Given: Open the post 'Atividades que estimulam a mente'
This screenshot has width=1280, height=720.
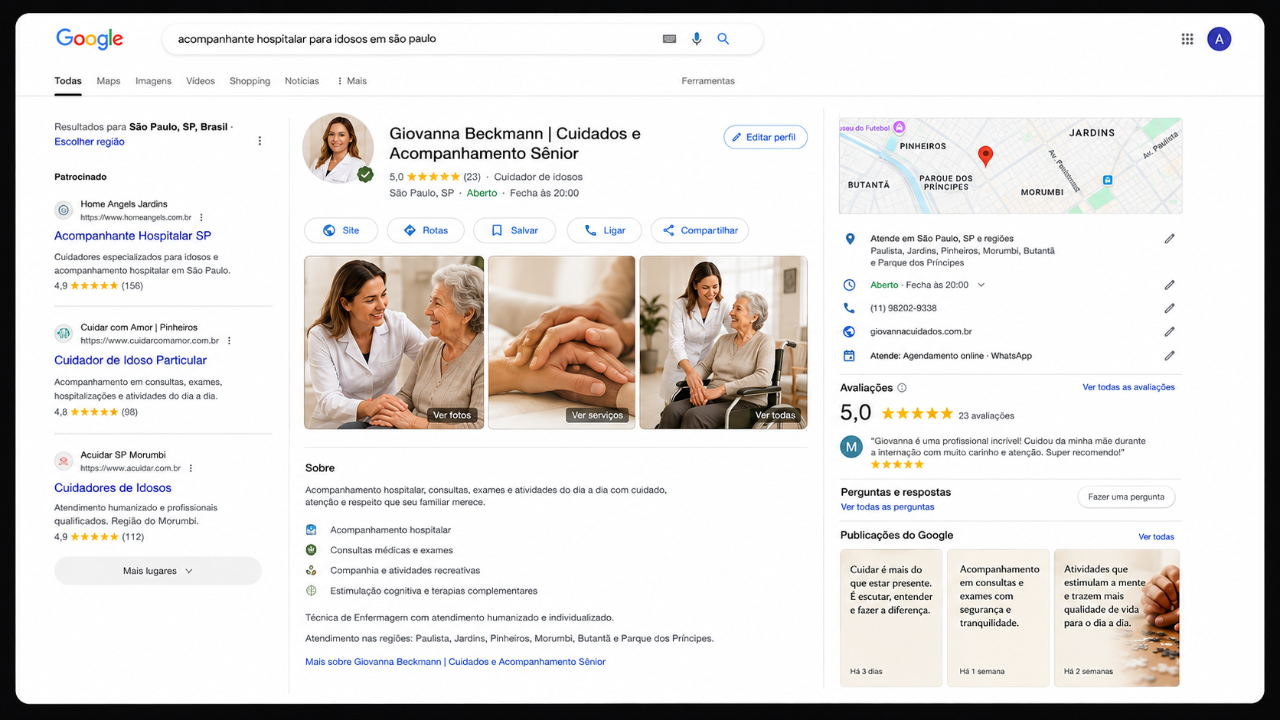Looking at the screenshot, I should (x=1117, y=618).
